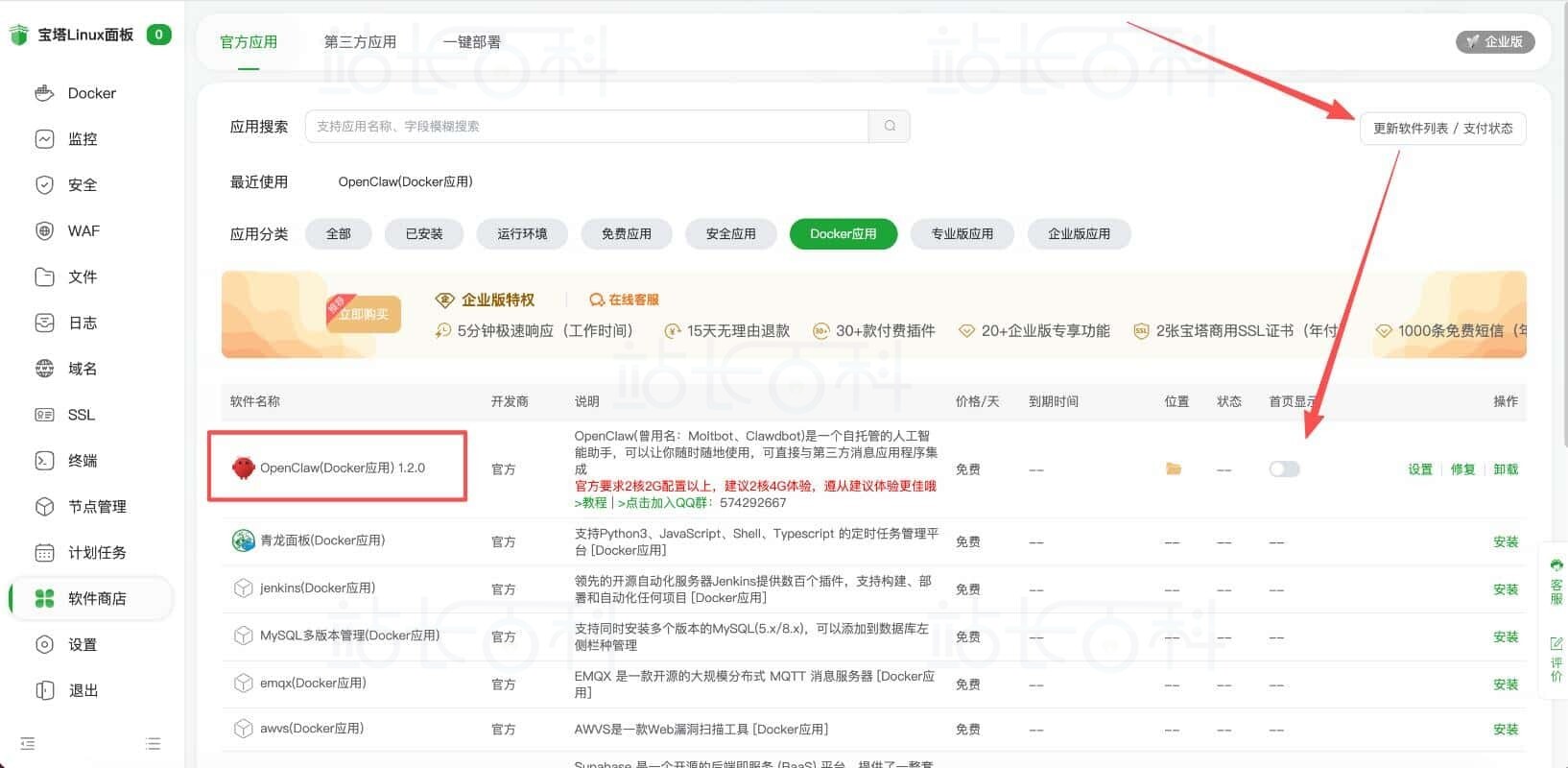This screenshot has width=1568, height=768.
Task: Select the 全部 category filter
Action: 339,234
